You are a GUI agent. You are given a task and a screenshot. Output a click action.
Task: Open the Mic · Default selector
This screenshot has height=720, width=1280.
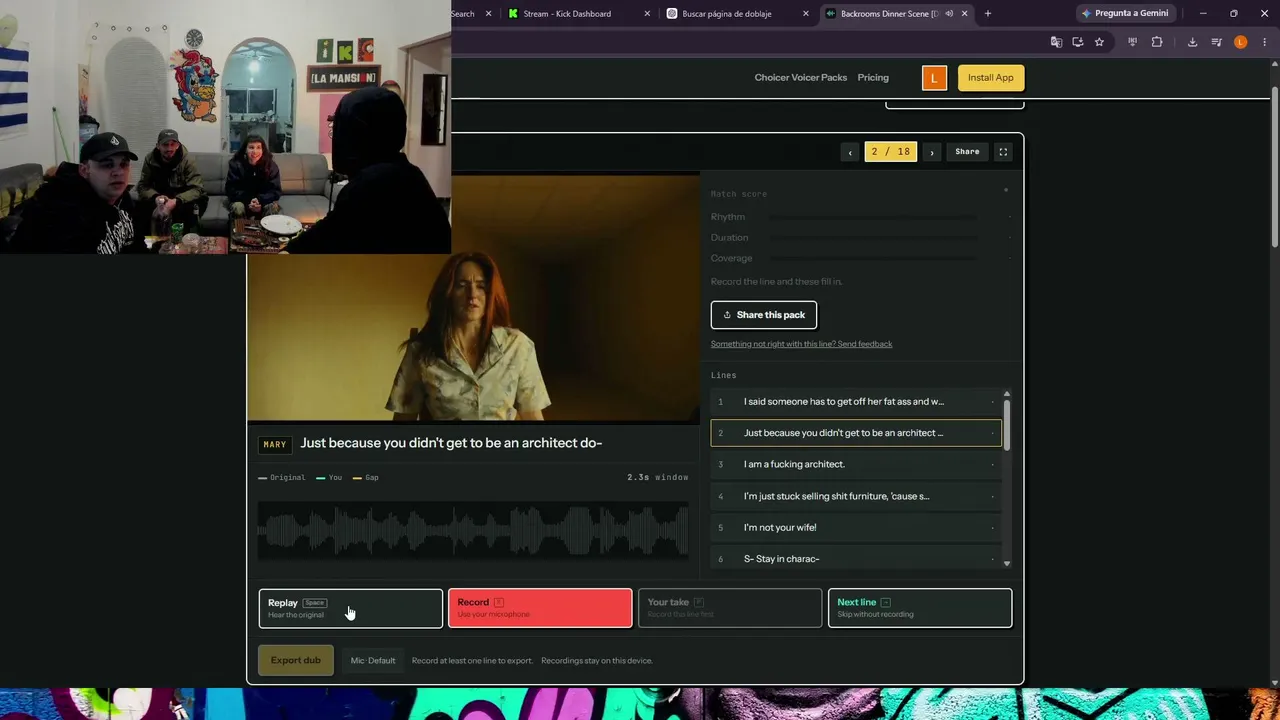(373, 660)
